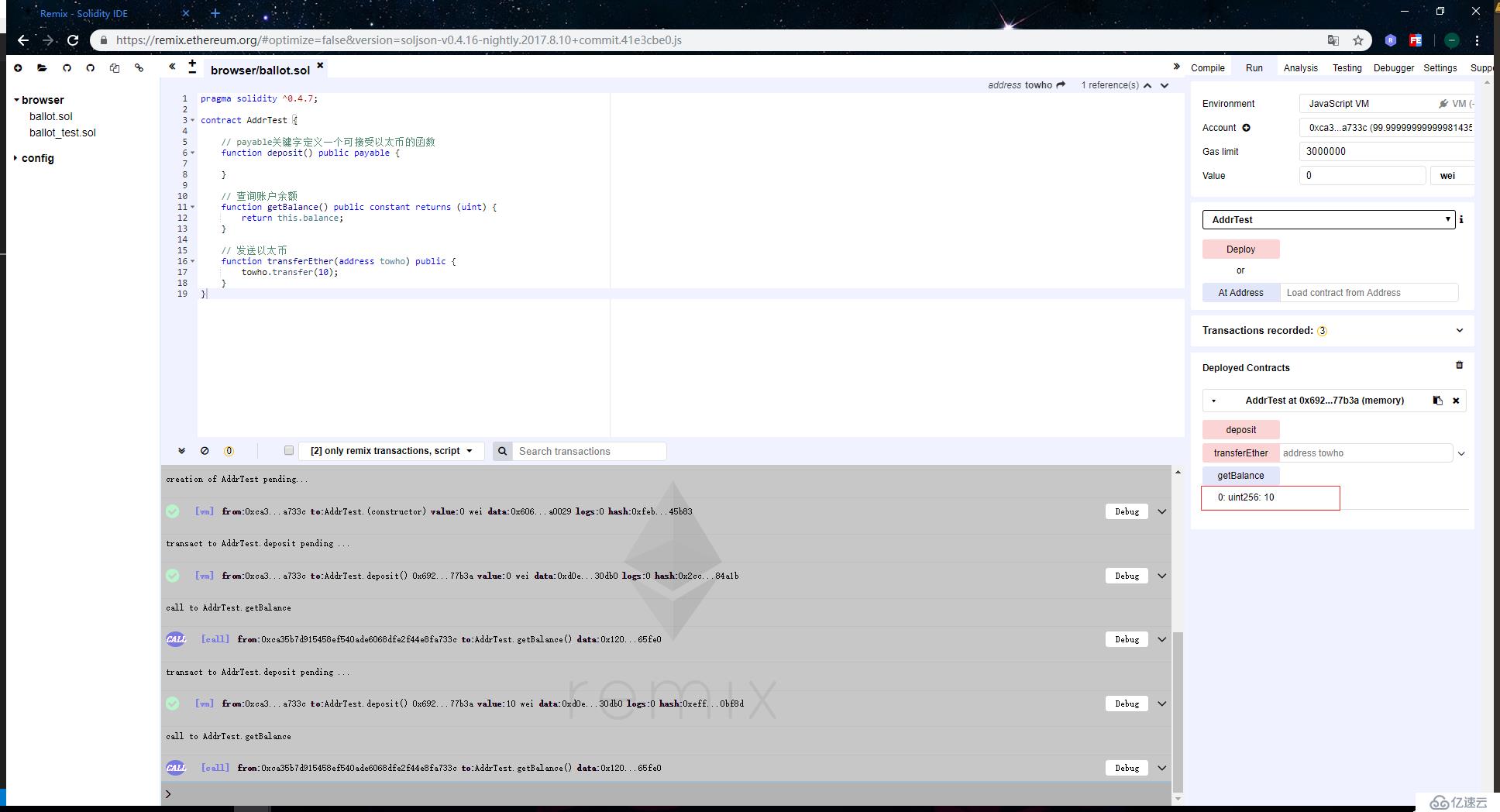Copy files to another instance icon
This screenshot has width=1500, height=812.
click(x=115, y=68)
